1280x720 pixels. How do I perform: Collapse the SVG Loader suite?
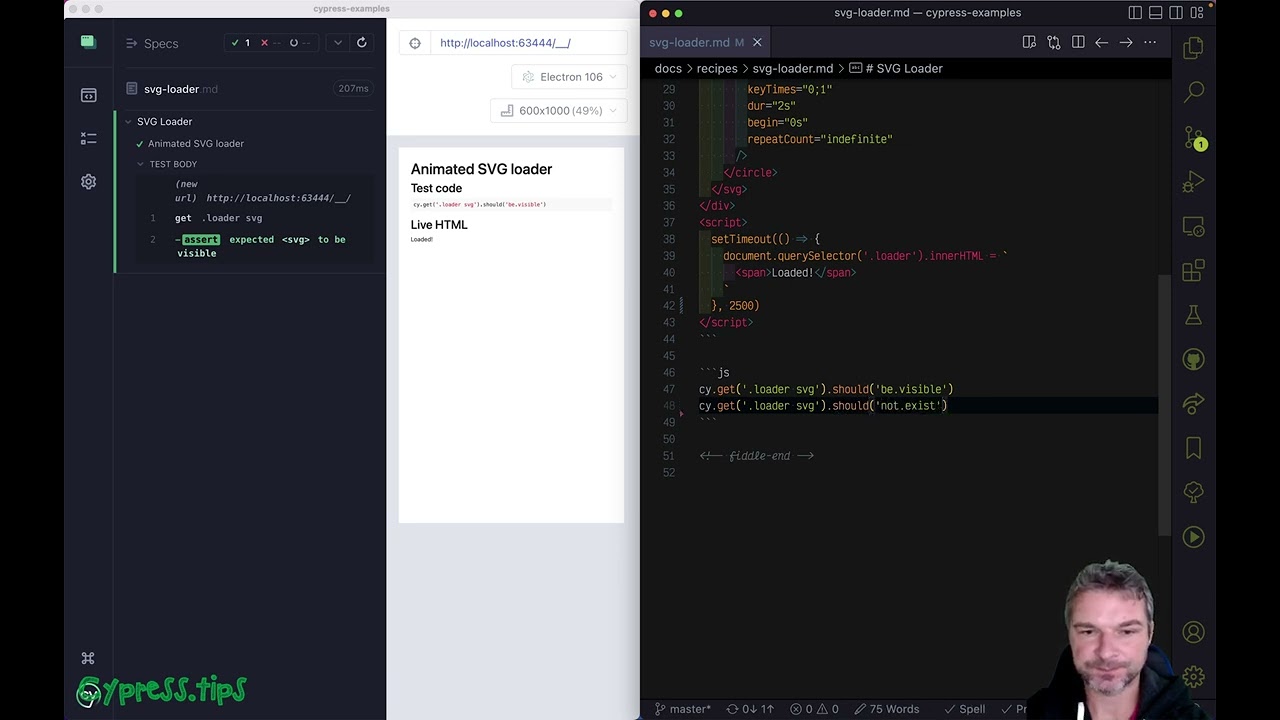(128, 122)
